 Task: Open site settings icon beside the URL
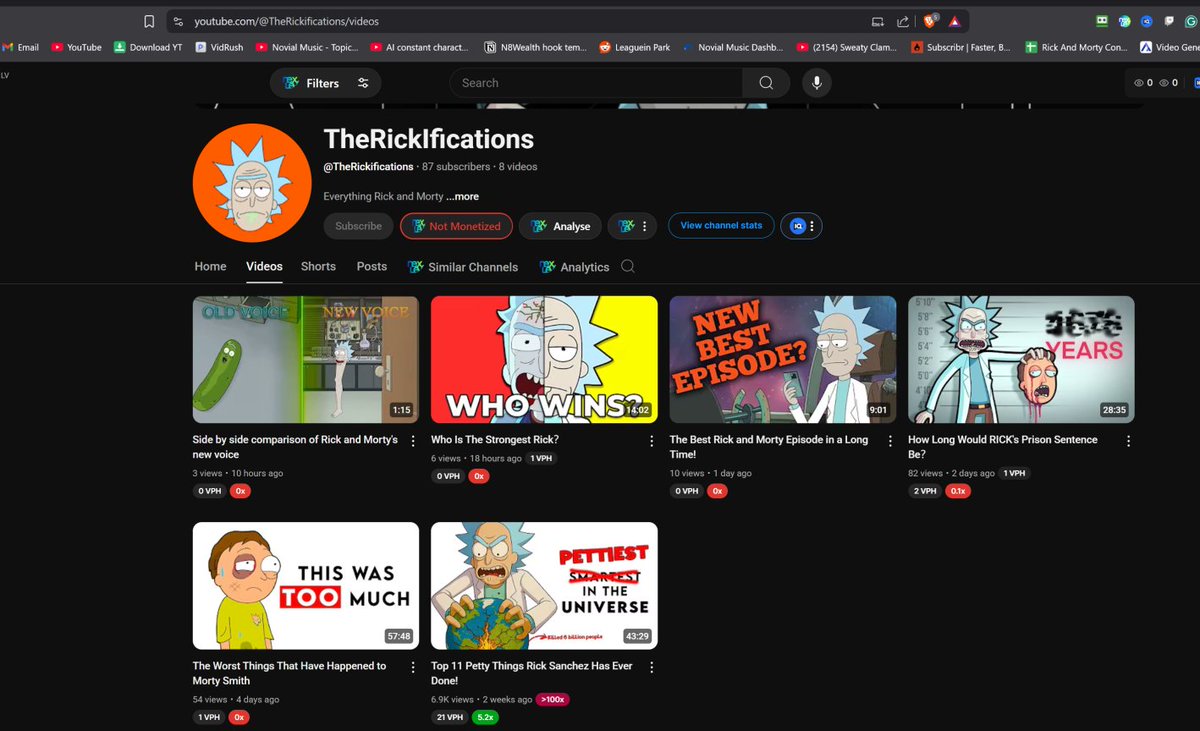point(177,21)
